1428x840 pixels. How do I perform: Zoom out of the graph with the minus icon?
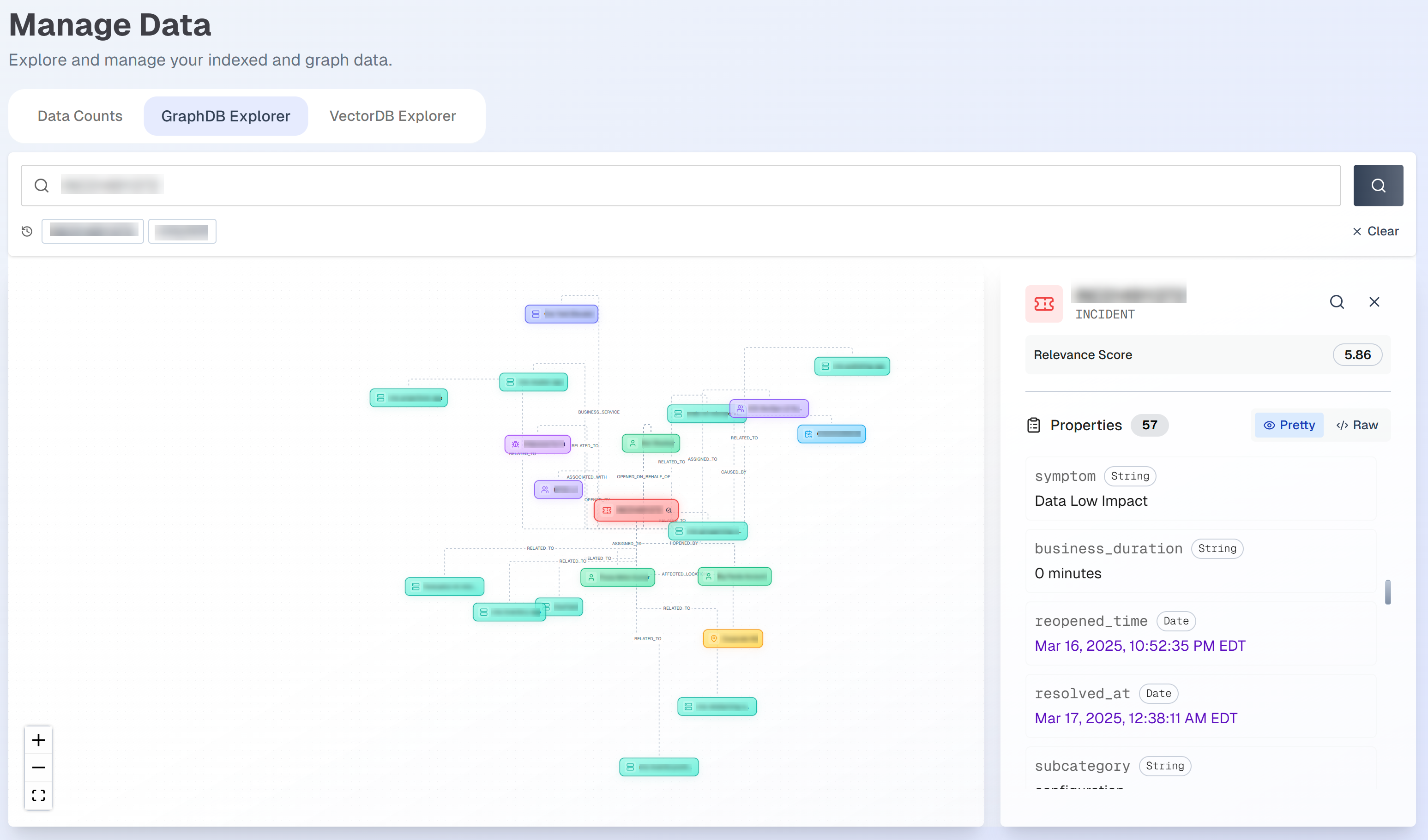click(x=38, y=767)
